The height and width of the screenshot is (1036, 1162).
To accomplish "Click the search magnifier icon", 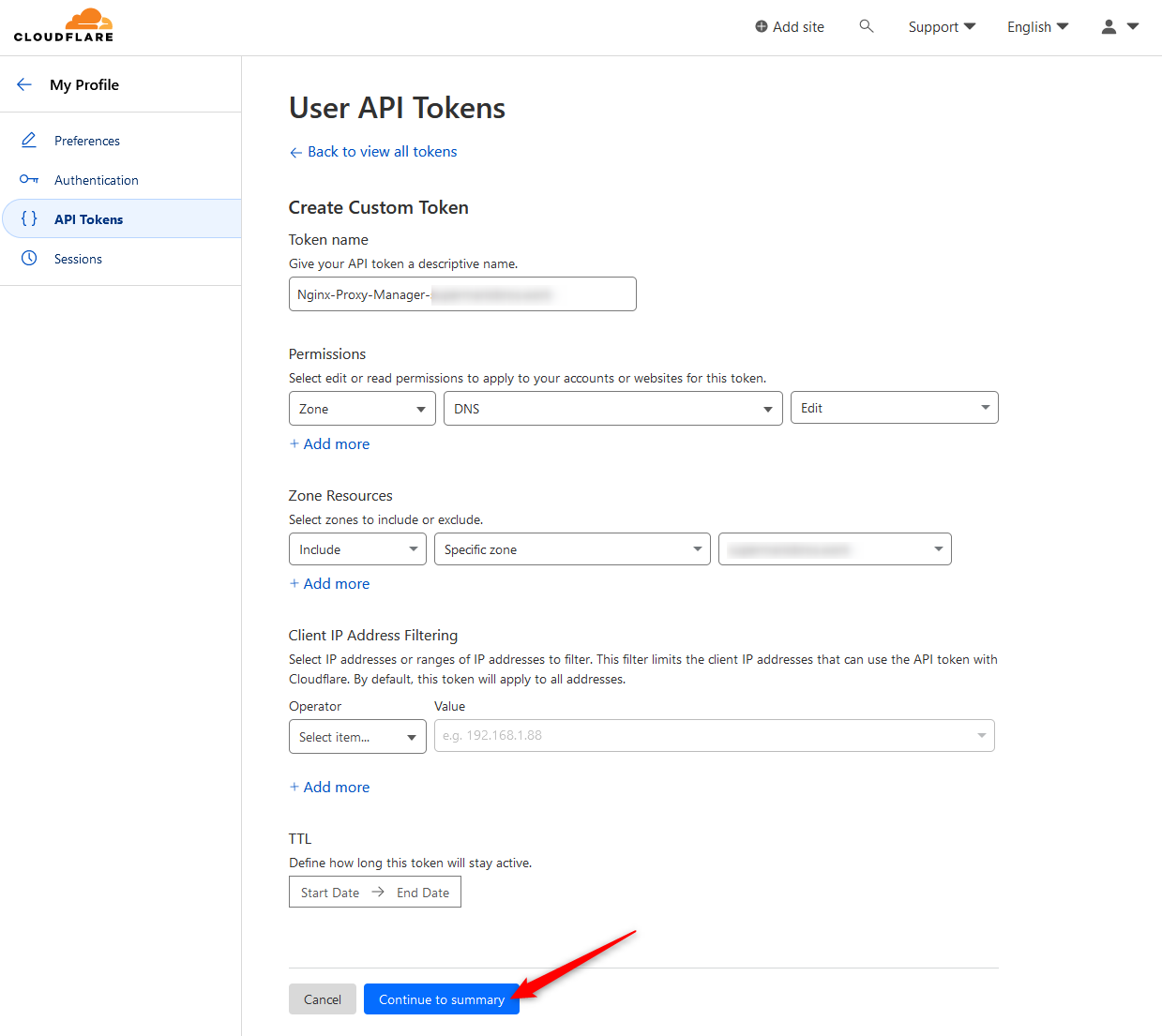I will pyautogui.click(x=866, y=26).
